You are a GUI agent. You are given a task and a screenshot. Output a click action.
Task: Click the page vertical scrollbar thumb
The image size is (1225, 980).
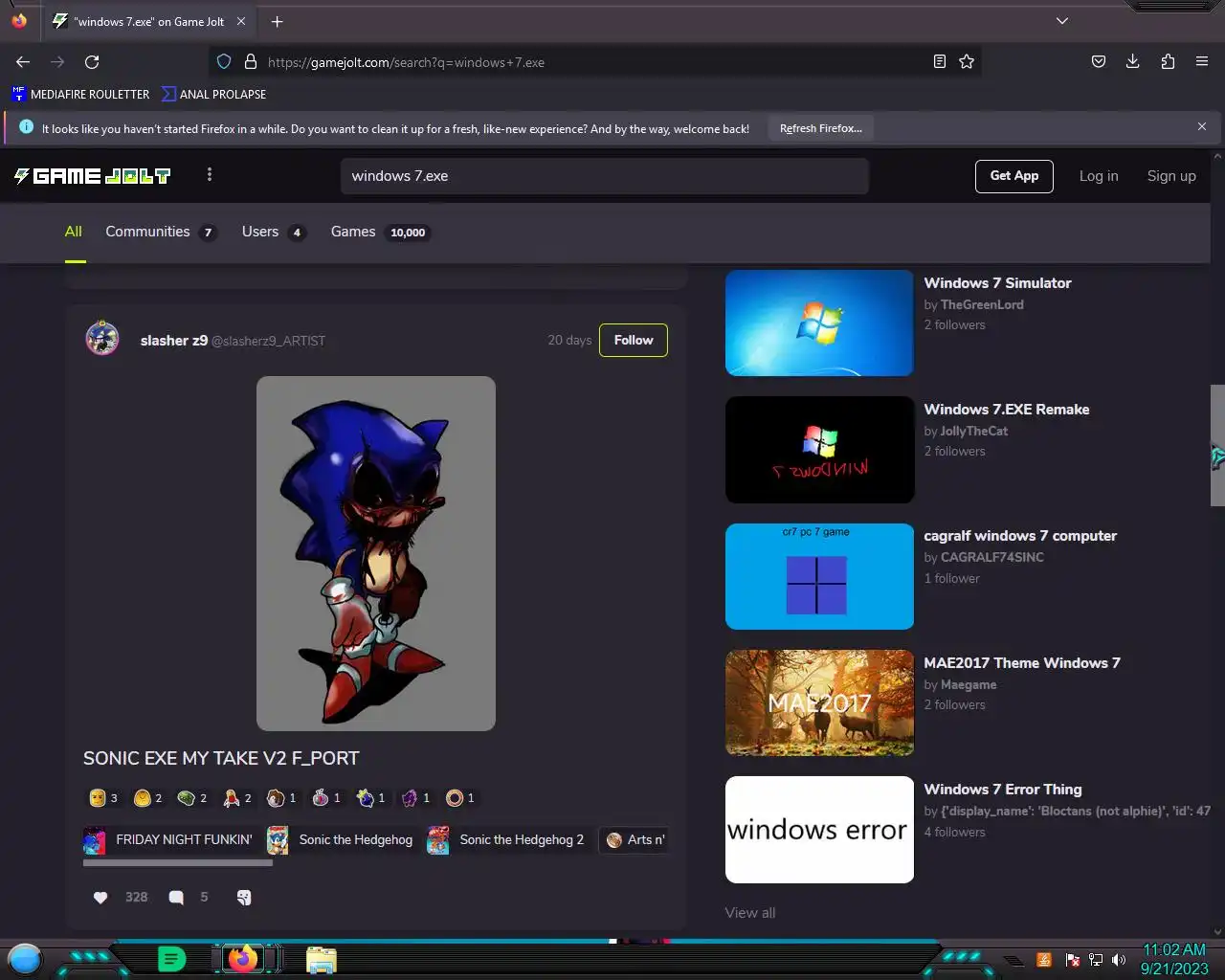point(1217,445)
